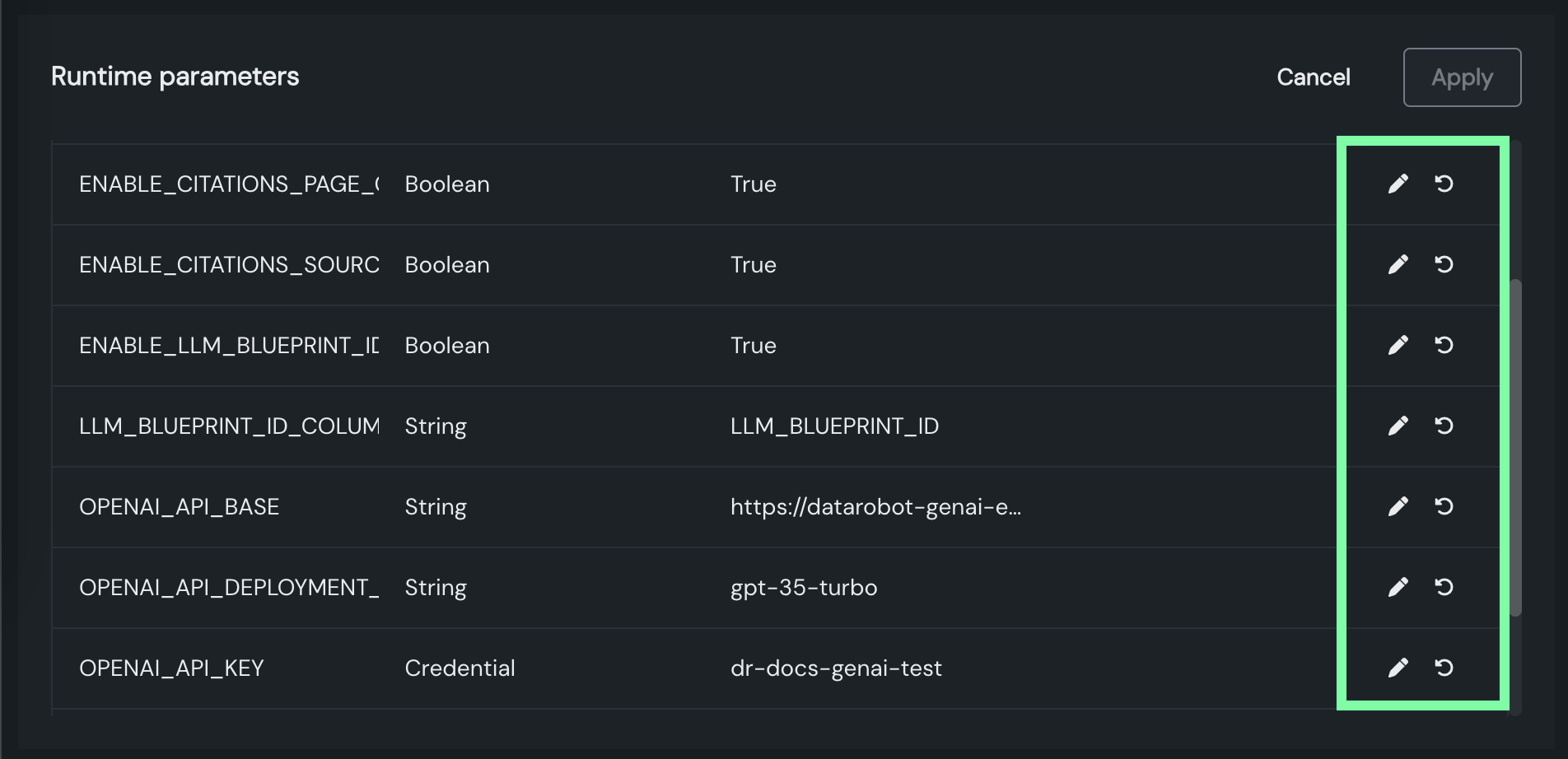Click the dr-docs-genai-test credential value

click(836, 668)
